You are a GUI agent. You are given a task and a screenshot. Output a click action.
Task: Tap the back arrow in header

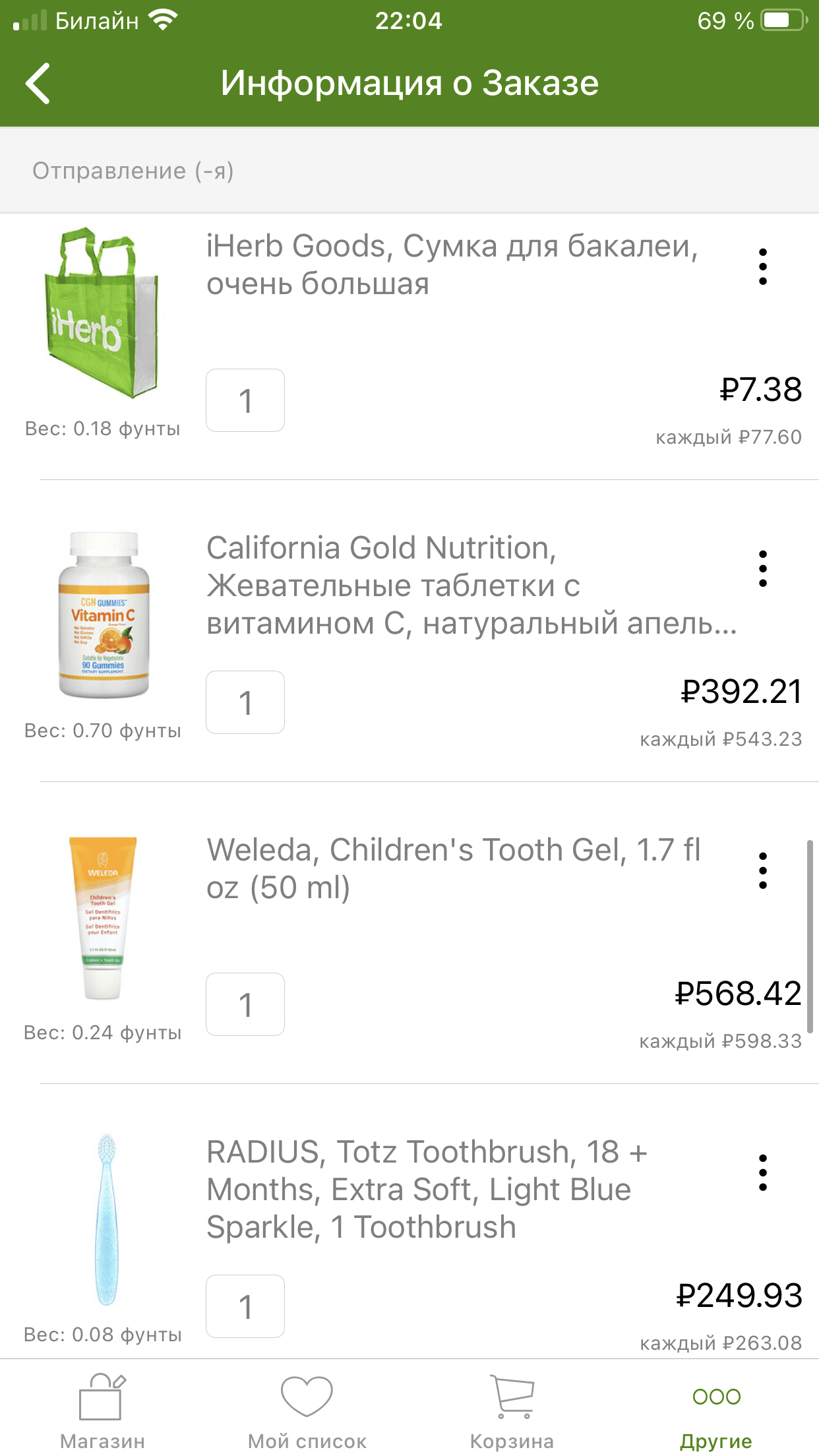38,84
